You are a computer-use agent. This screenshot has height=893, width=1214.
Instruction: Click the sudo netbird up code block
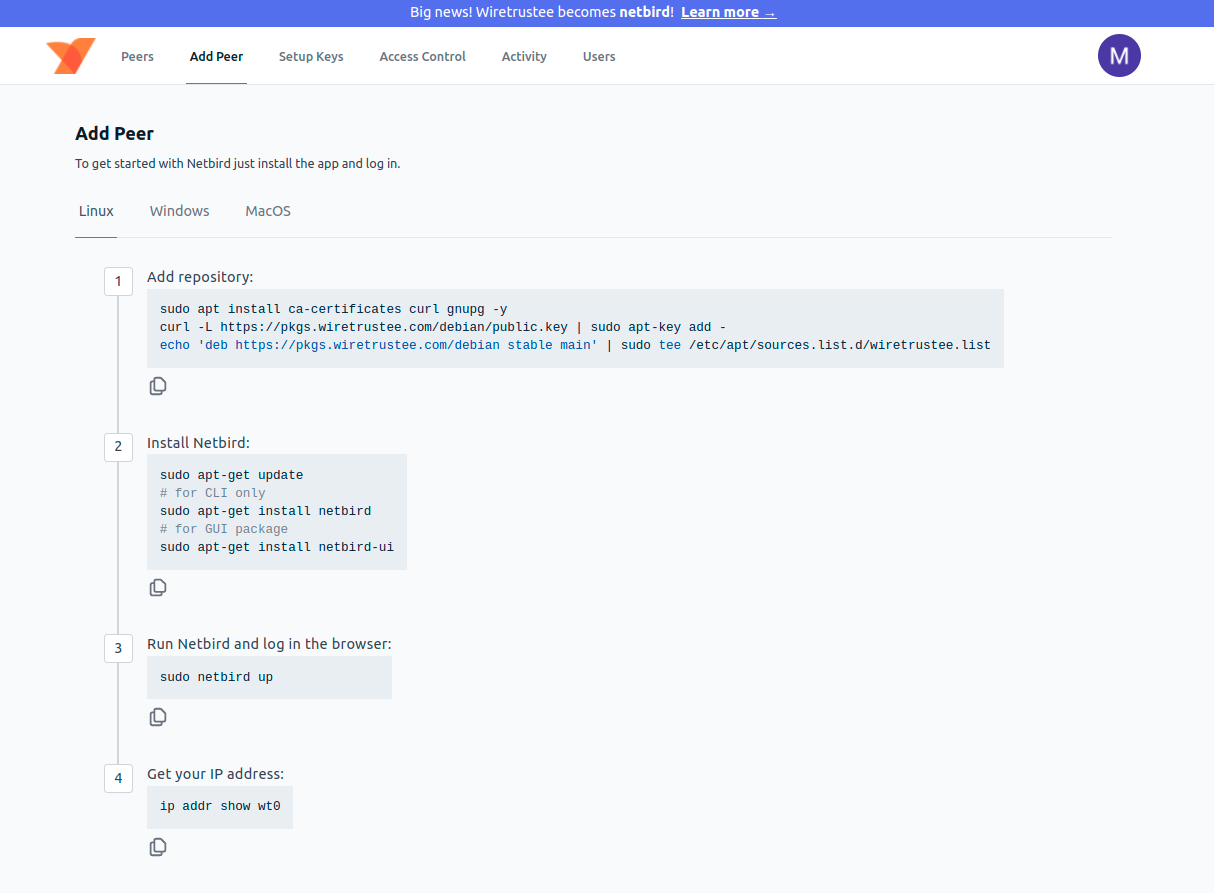tap(269, 677)
